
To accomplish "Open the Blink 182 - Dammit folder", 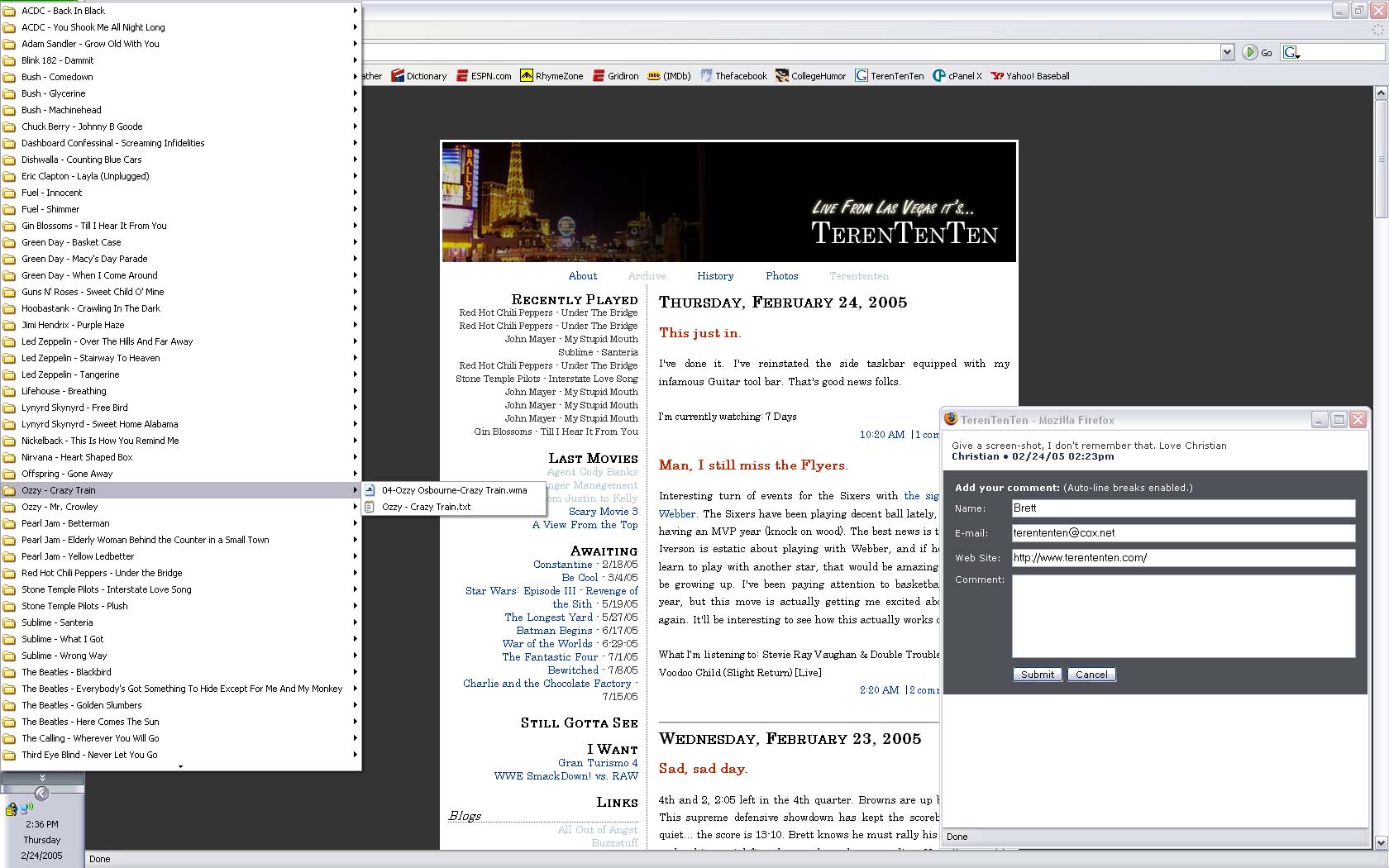I will pos(181,60).
